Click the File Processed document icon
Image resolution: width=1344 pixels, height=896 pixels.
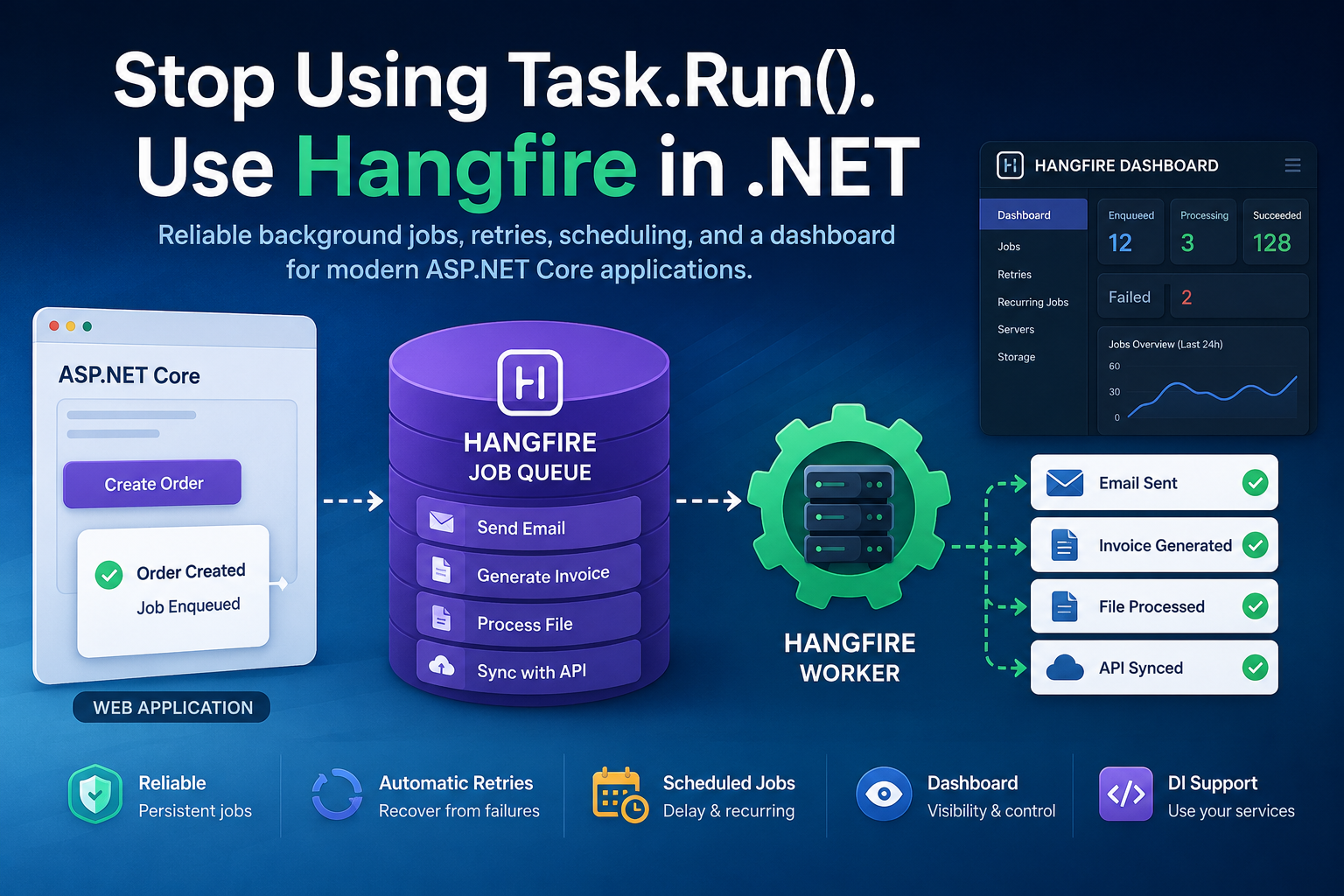tap(1064, 605)
